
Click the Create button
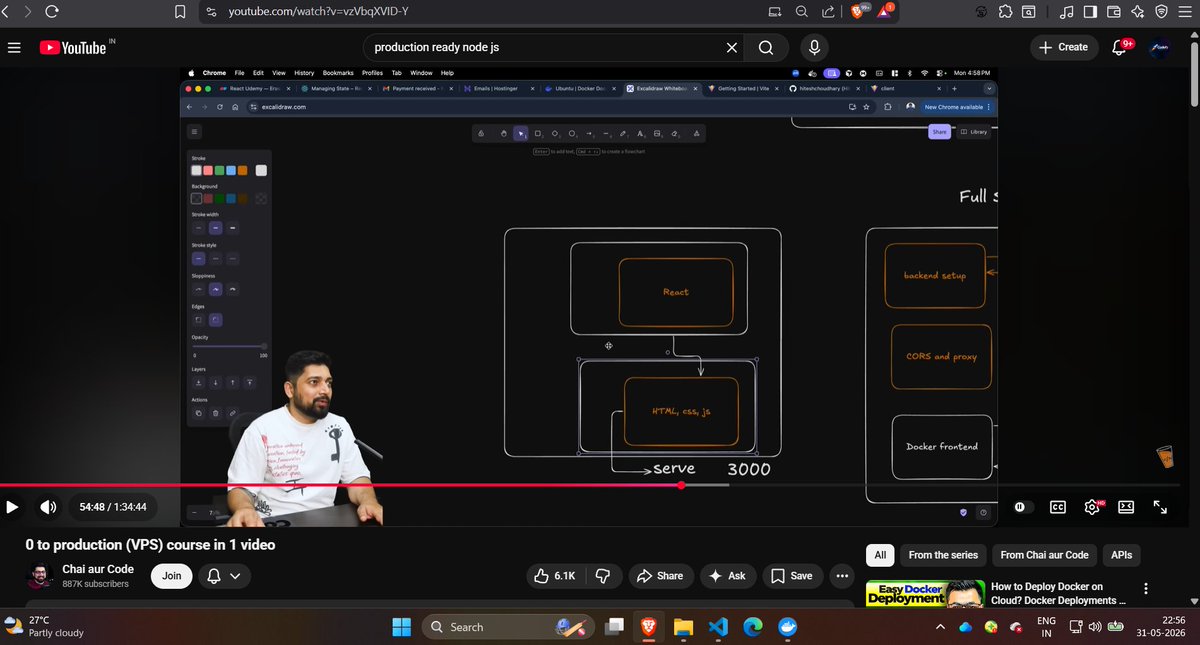point(1063,47)
